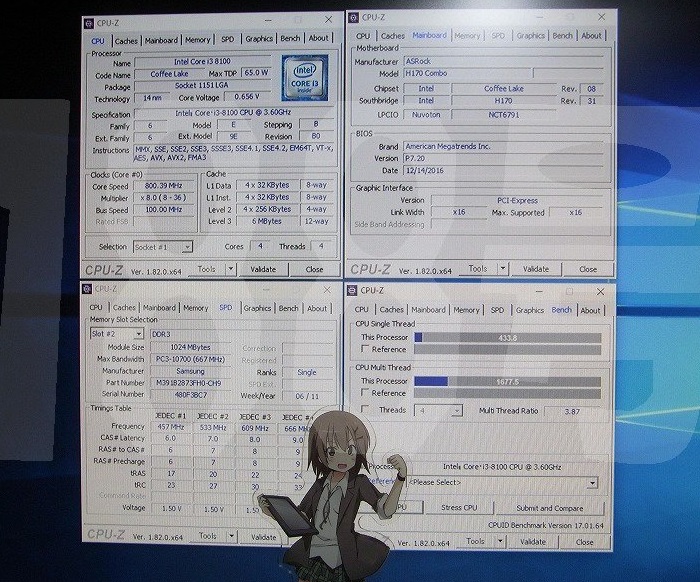
Task: Click the CPU-Z app icon in Bench window title bar
Action: 352,291
